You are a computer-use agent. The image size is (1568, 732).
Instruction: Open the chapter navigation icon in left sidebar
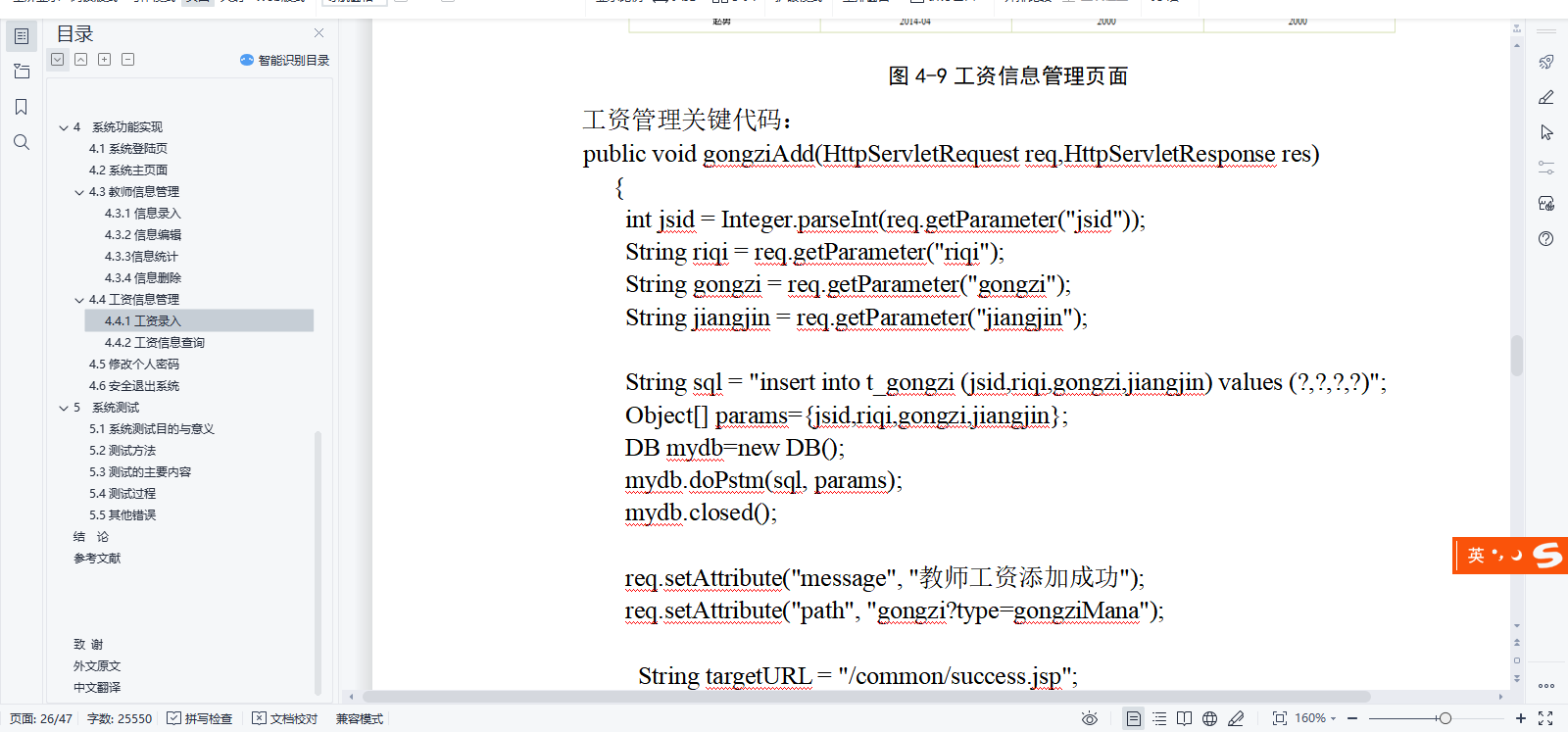coord(22,72)
